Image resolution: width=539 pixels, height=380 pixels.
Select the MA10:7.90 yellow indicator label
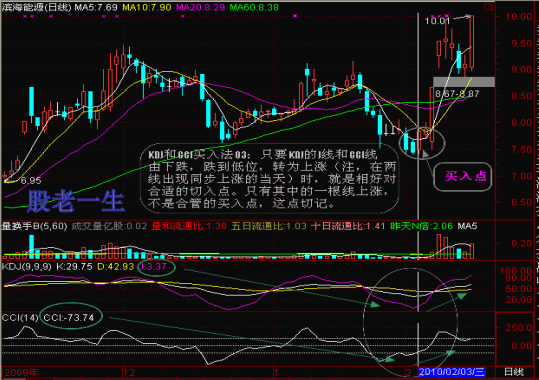[x=147, y=7]
